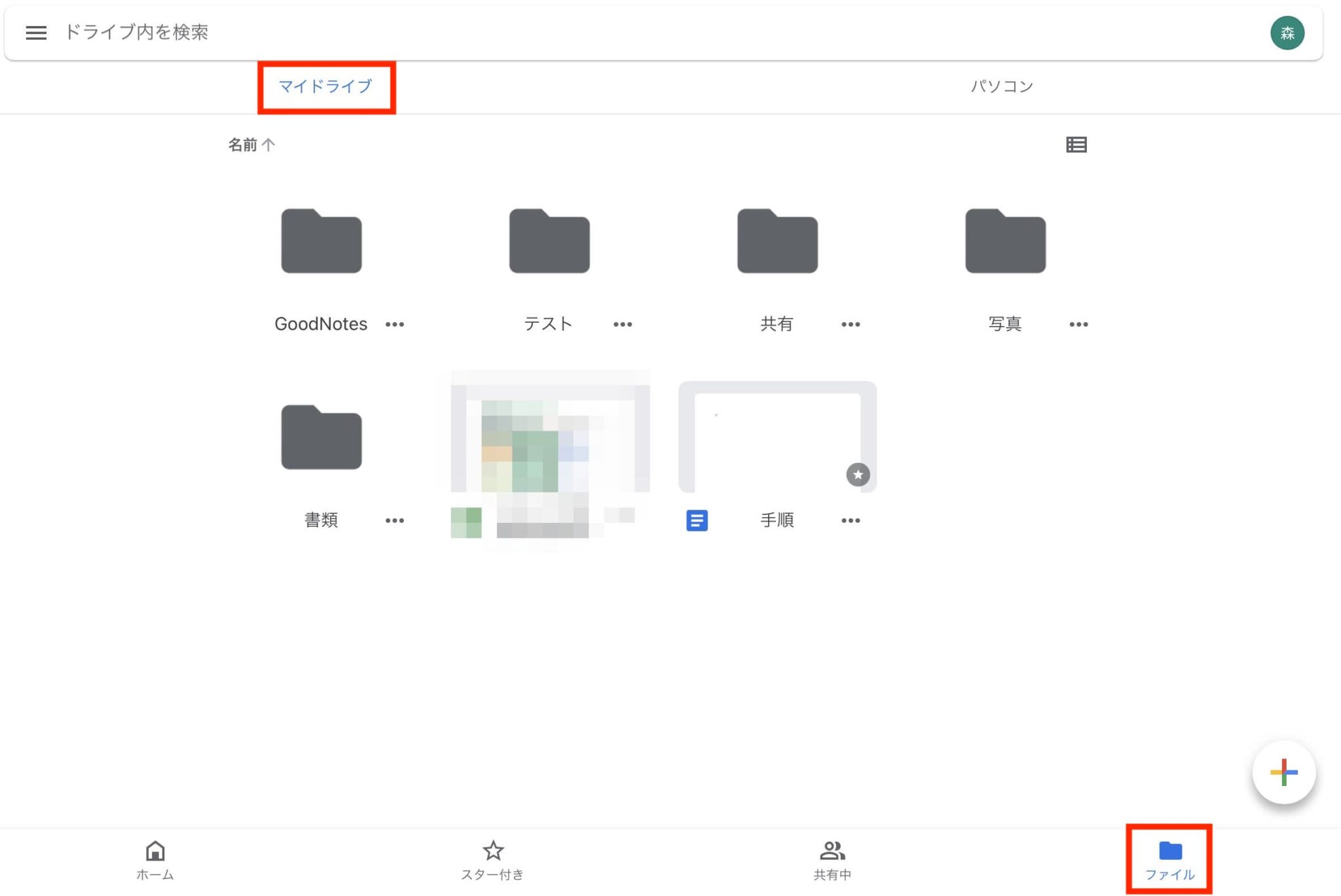Select the マイドライブ tab

(x=325, y=86)
